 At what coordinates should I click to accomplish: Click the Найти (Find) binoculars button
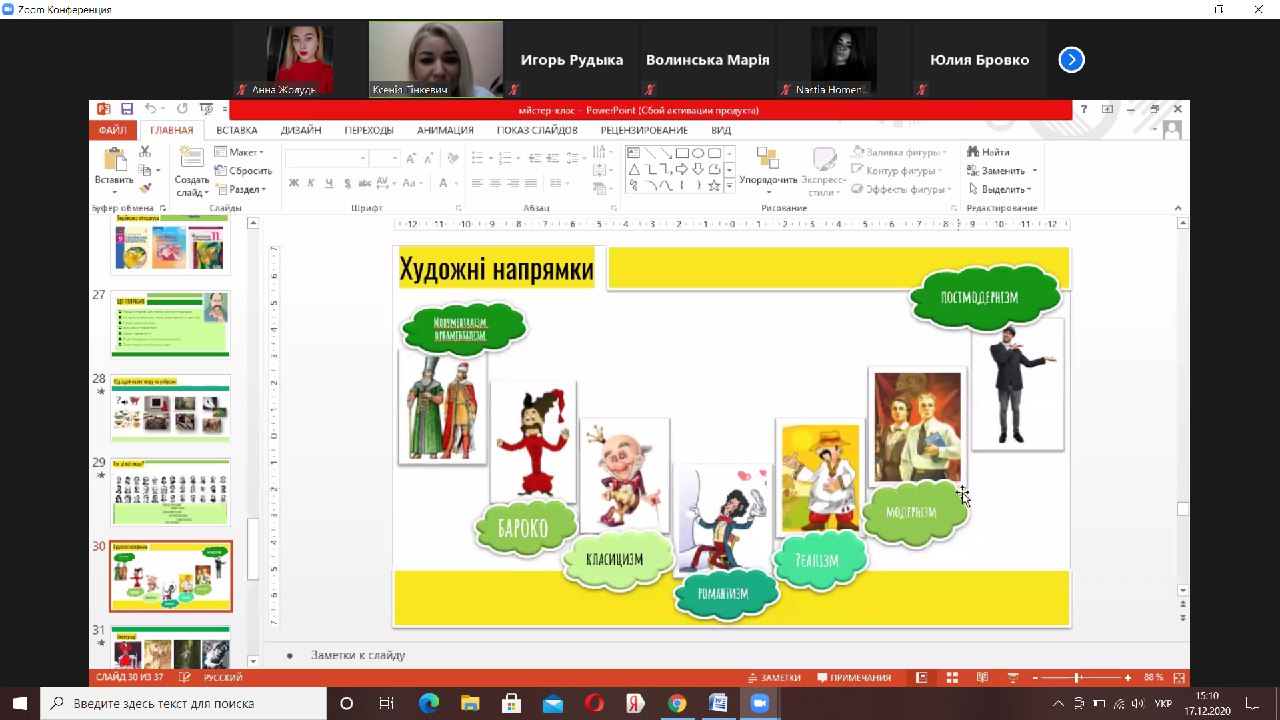click(988, 152)
